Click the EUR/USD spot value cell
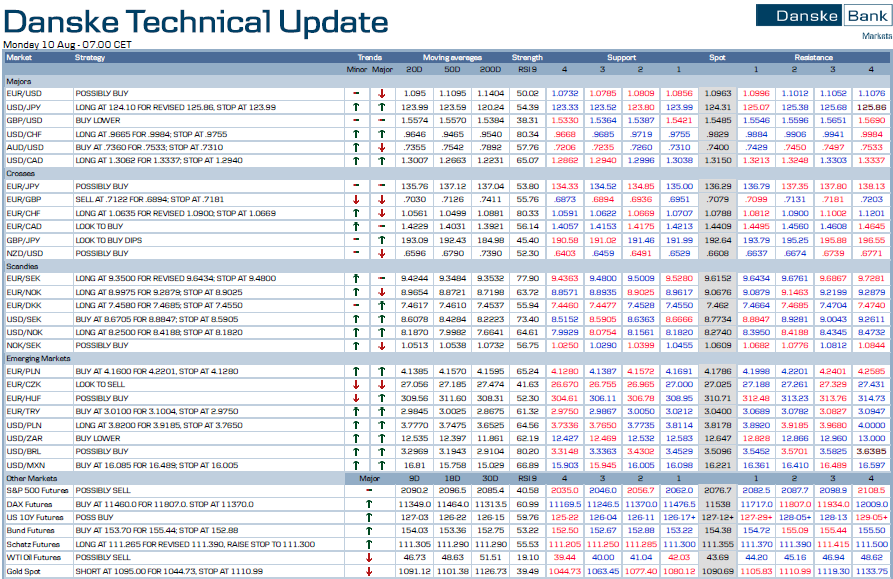The width and height of the screenshot is (893, 579). (x=717, y=93)
